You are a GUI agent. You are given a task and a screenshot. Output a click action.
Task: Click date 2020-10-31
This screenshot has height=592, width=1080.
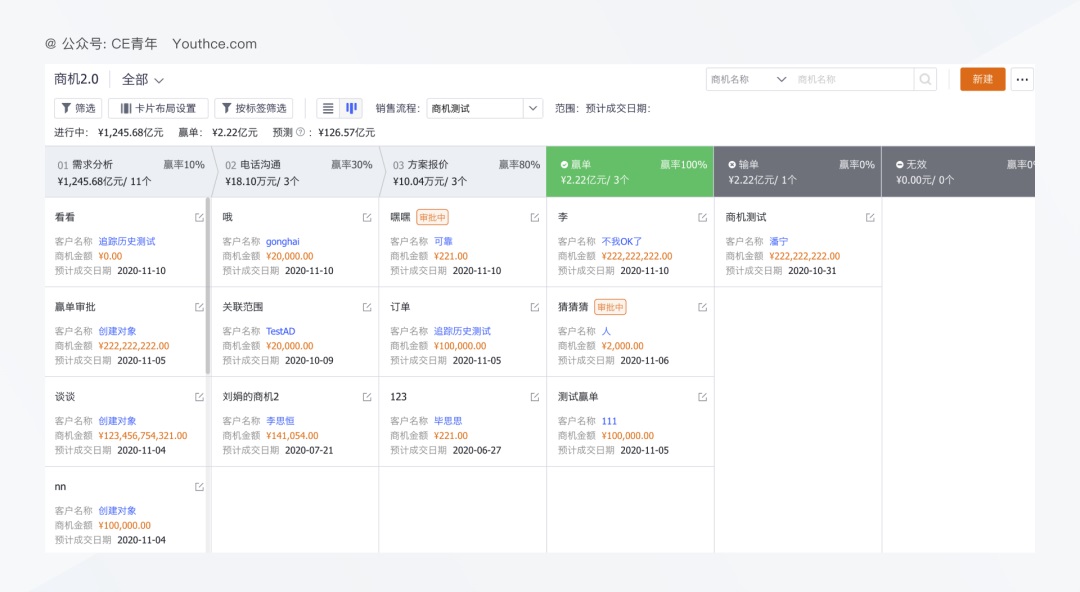pyautogui.click(x=812, y=271)
